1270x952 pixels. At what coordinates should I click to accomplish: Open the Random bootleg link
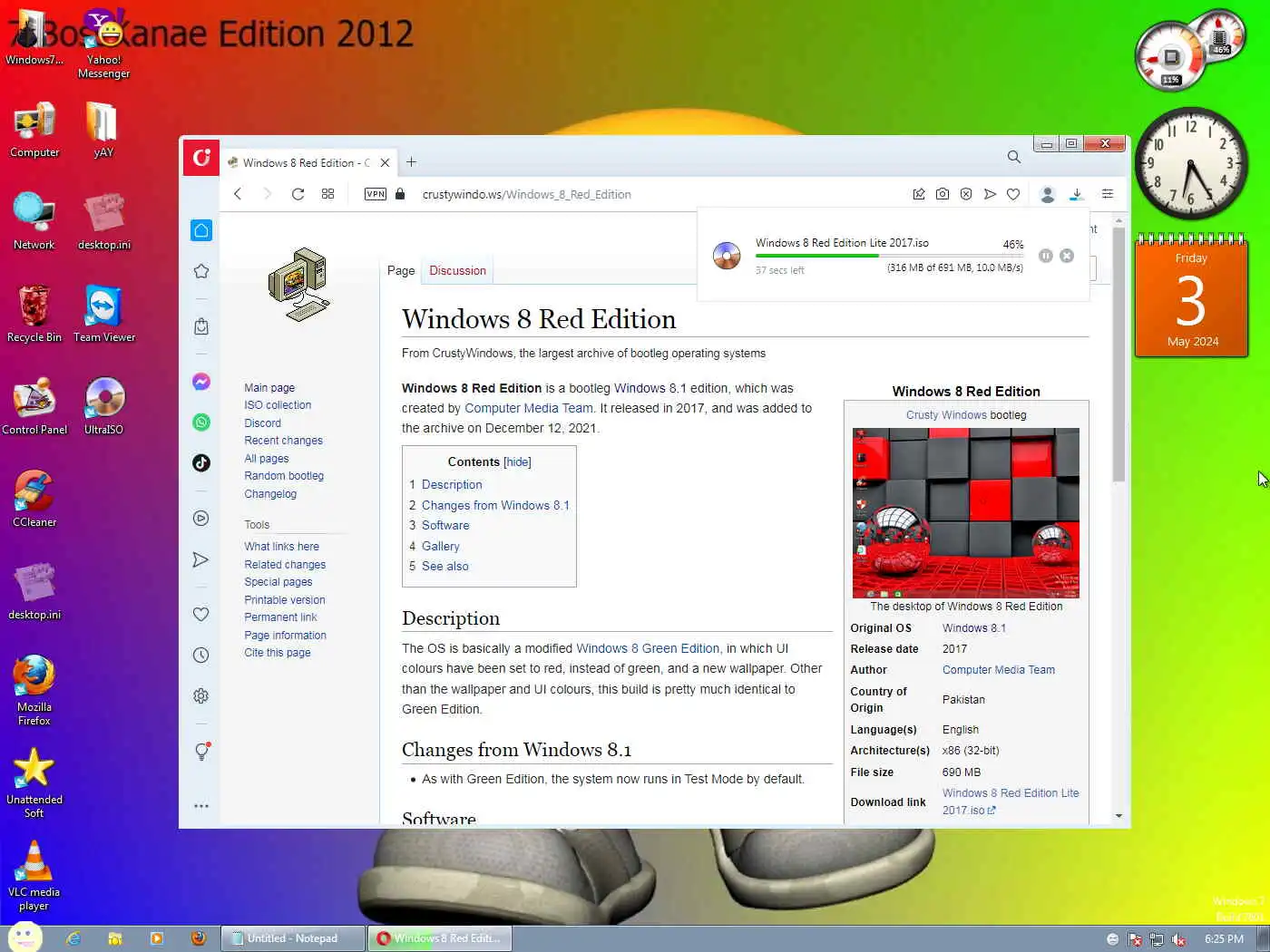click(284, 476)
